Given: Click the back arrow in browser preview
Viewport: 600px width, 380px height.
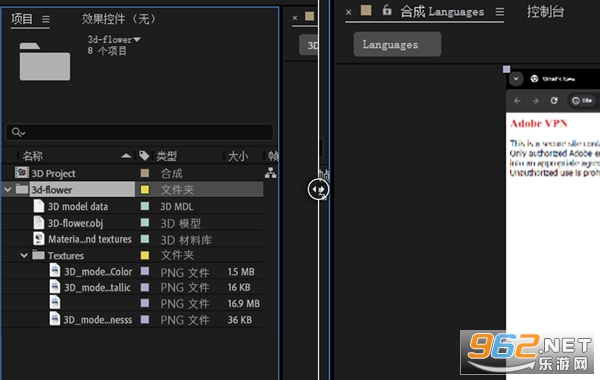Looking at the screenshot, I should (x=517, y=101).
